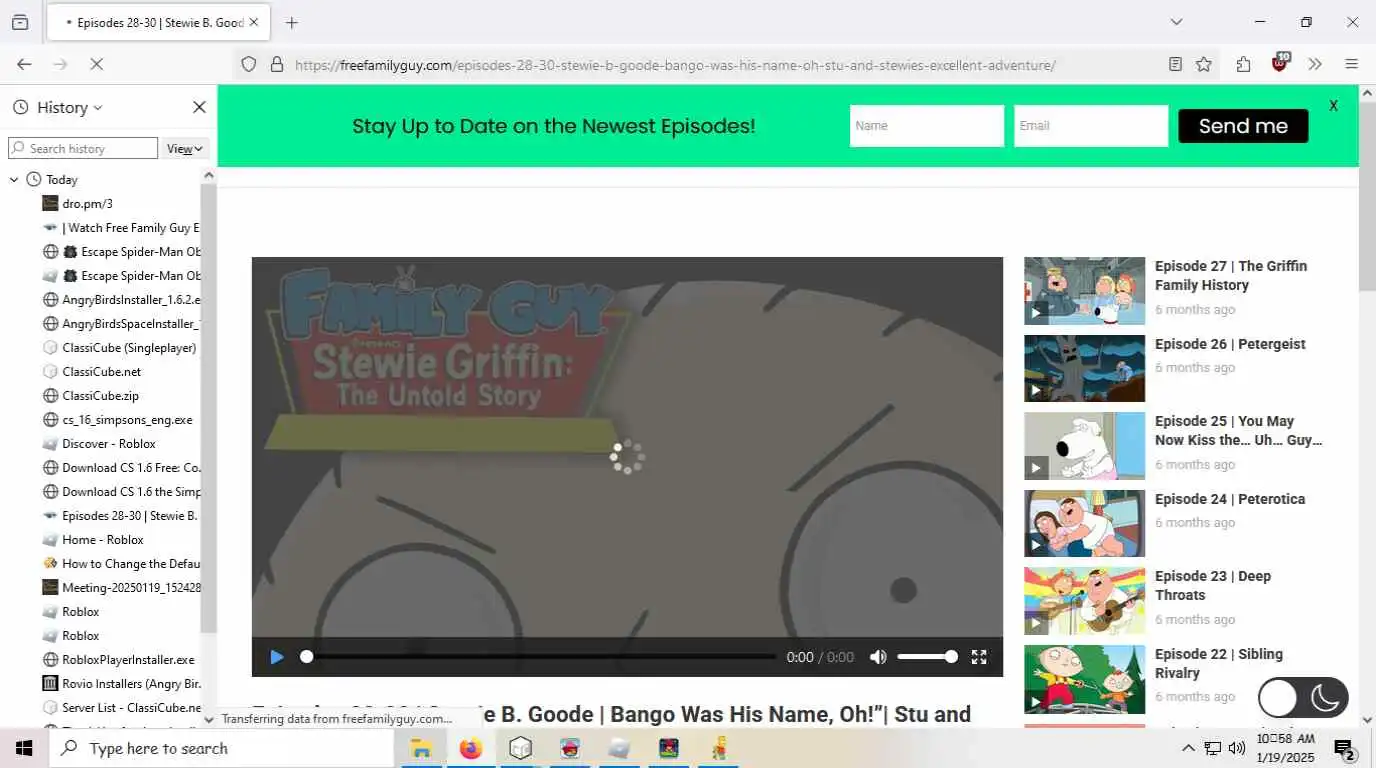The image size is (1376, 768).
Task: Show more tools overflow chevron
Action: point(1315,64)
